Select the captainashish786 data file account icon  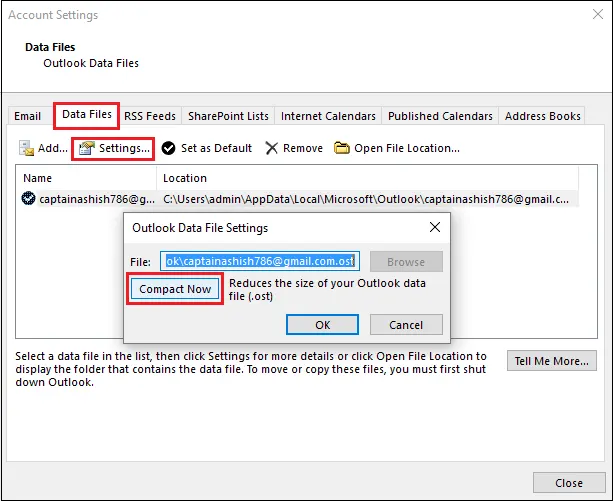[28, 199]
